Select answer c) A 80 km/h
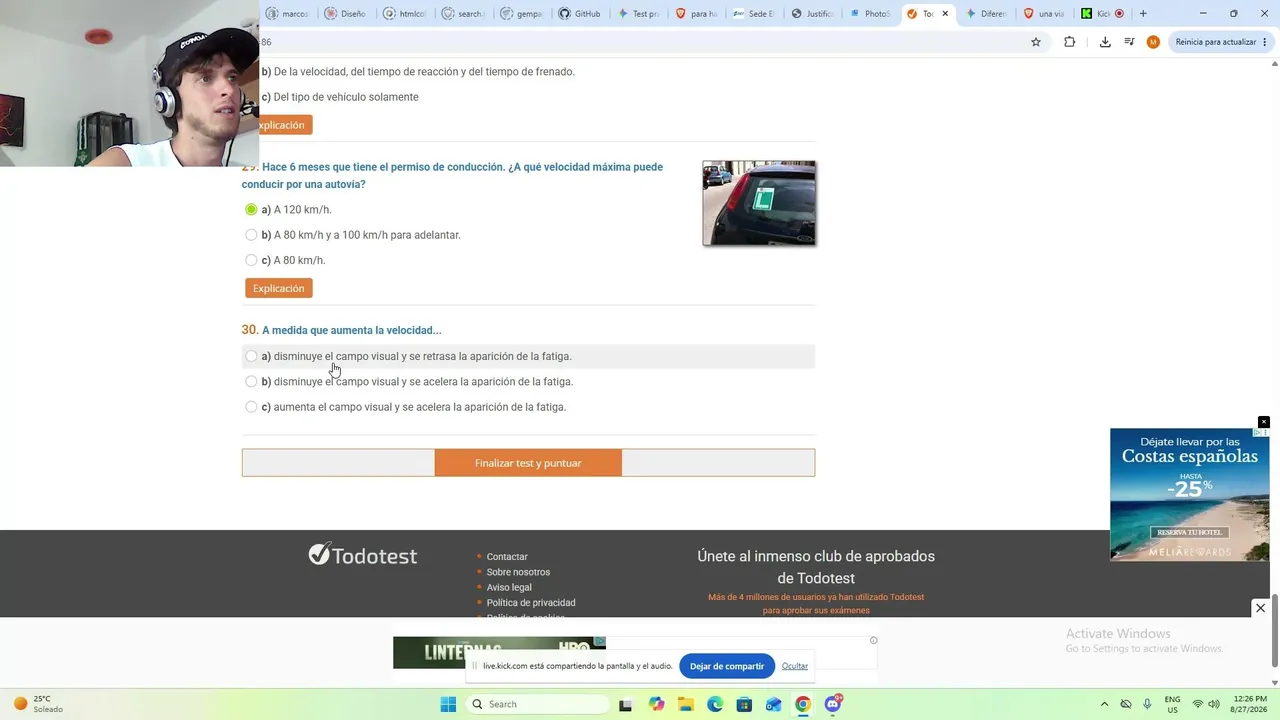This screenshot has height=720, width=1280. [x=251, y=261]
